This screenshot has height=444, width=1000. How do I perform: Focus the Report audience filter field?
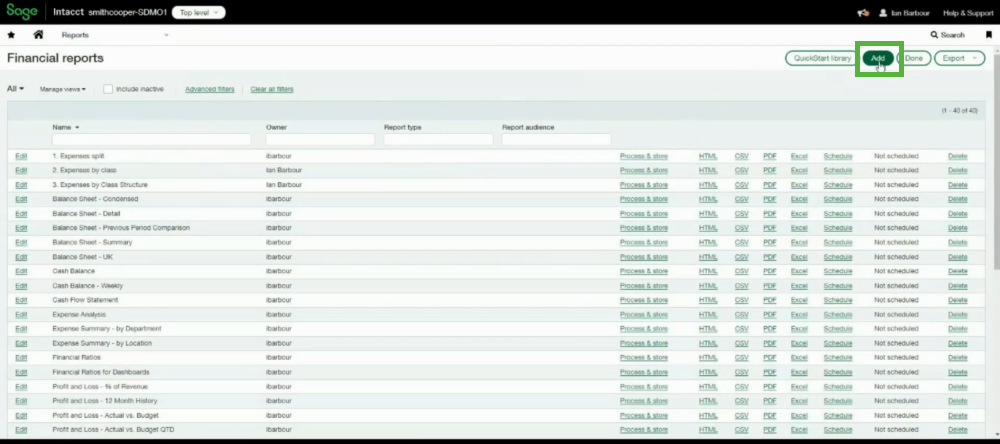coord(556,139)
